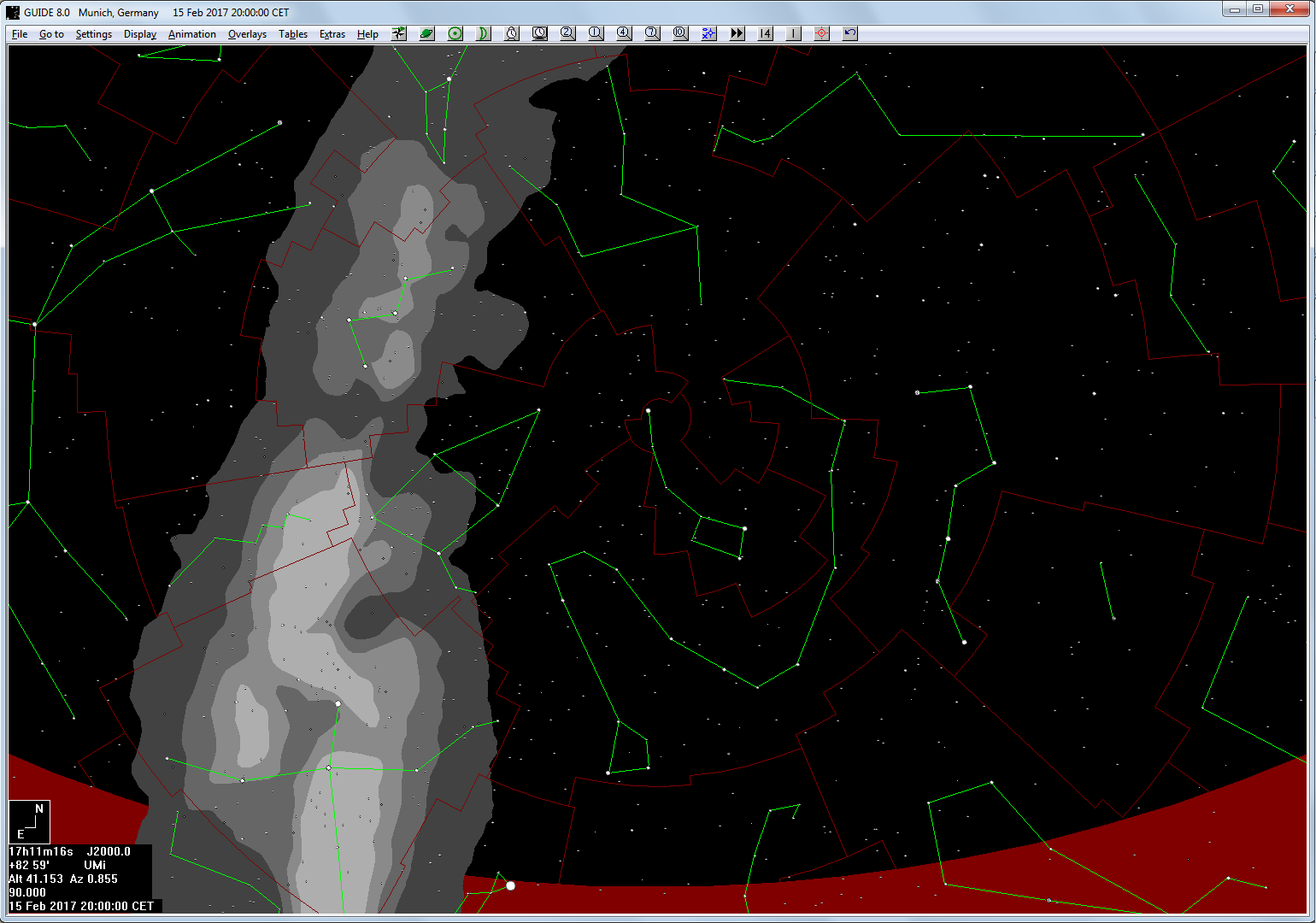Screen dimensions: 1316x923
Task: Open the Overlays menu
Action: click(247, 34)
